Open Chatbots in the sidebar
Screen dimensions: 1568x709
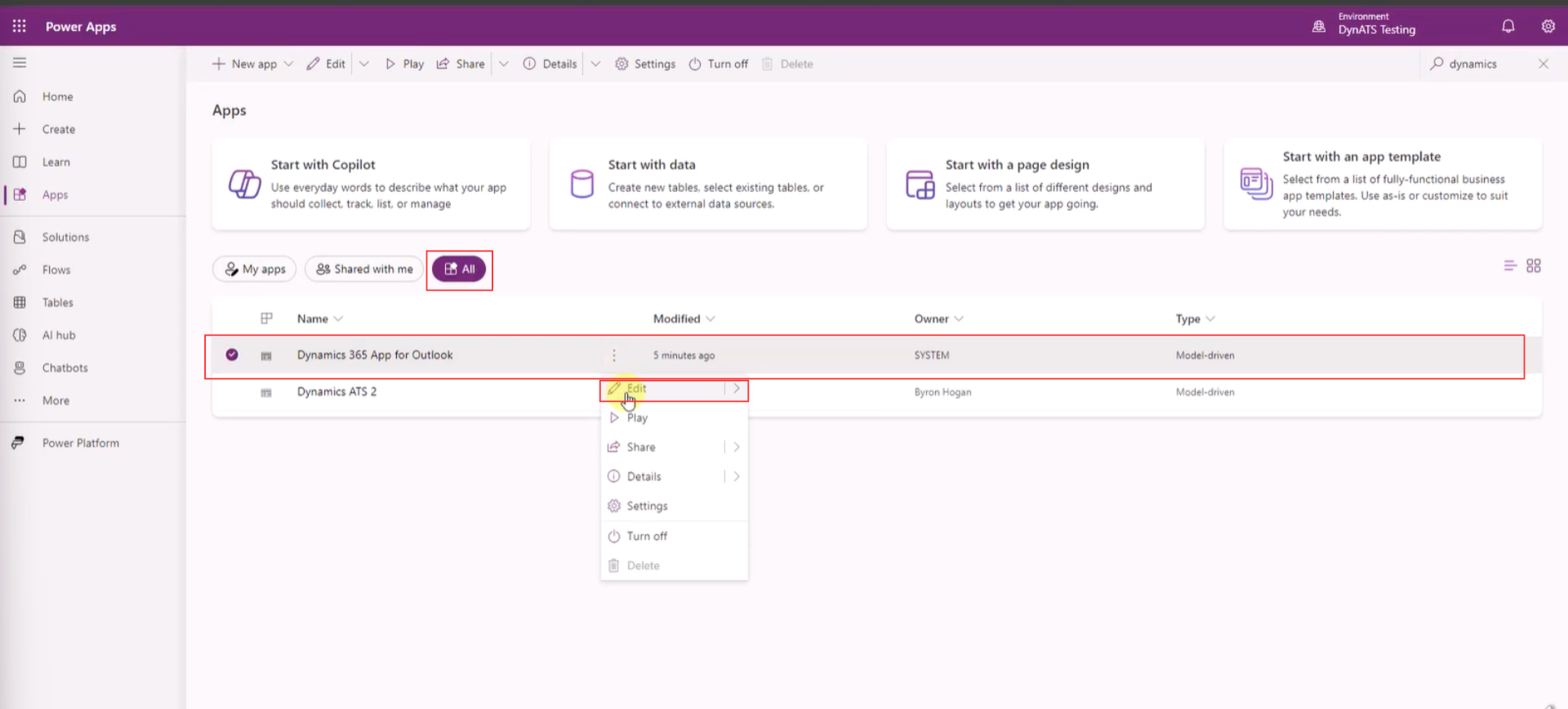tap(65, 368)
